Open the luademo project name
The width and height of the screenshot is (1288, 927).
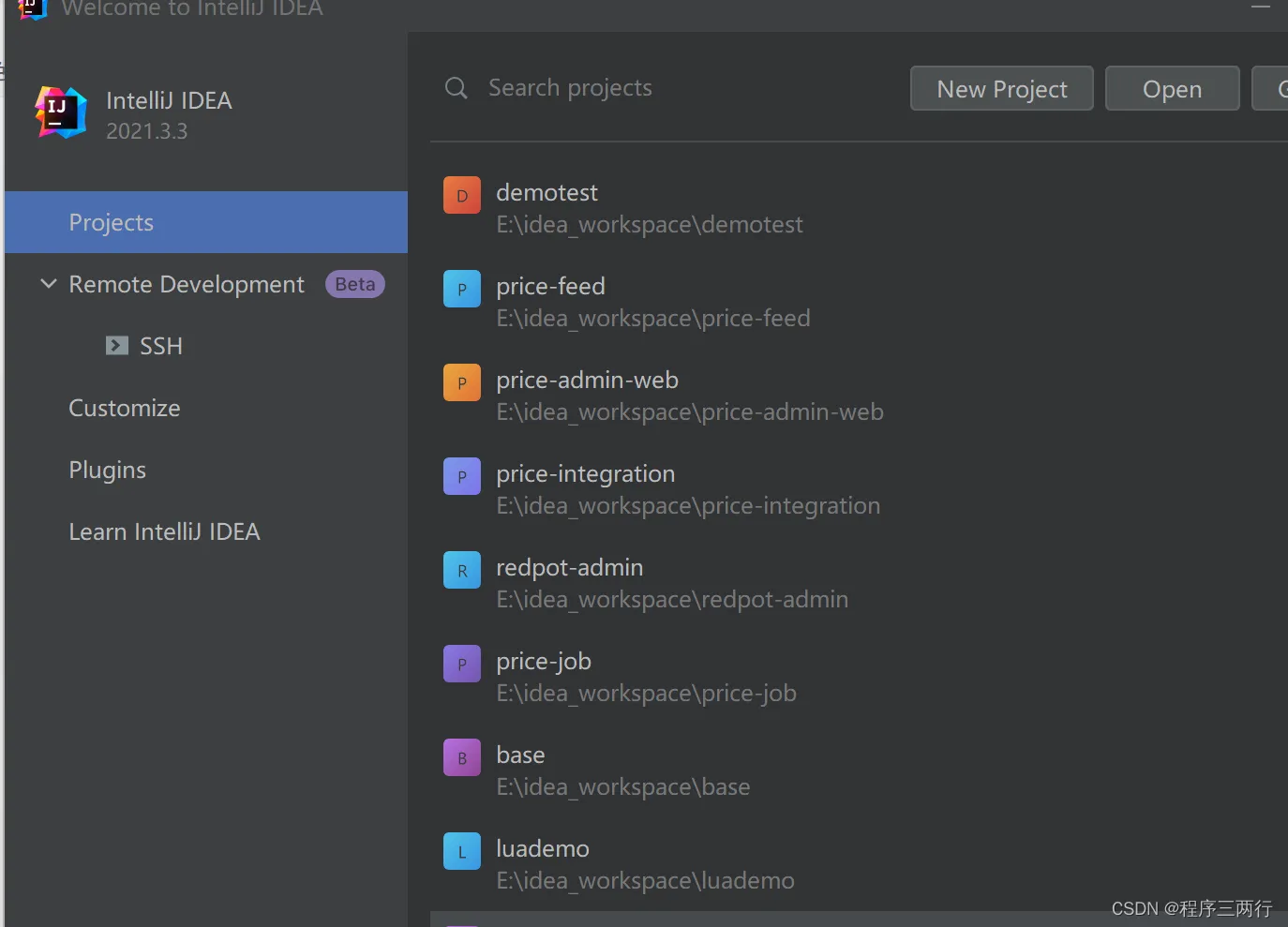point(543,848)
